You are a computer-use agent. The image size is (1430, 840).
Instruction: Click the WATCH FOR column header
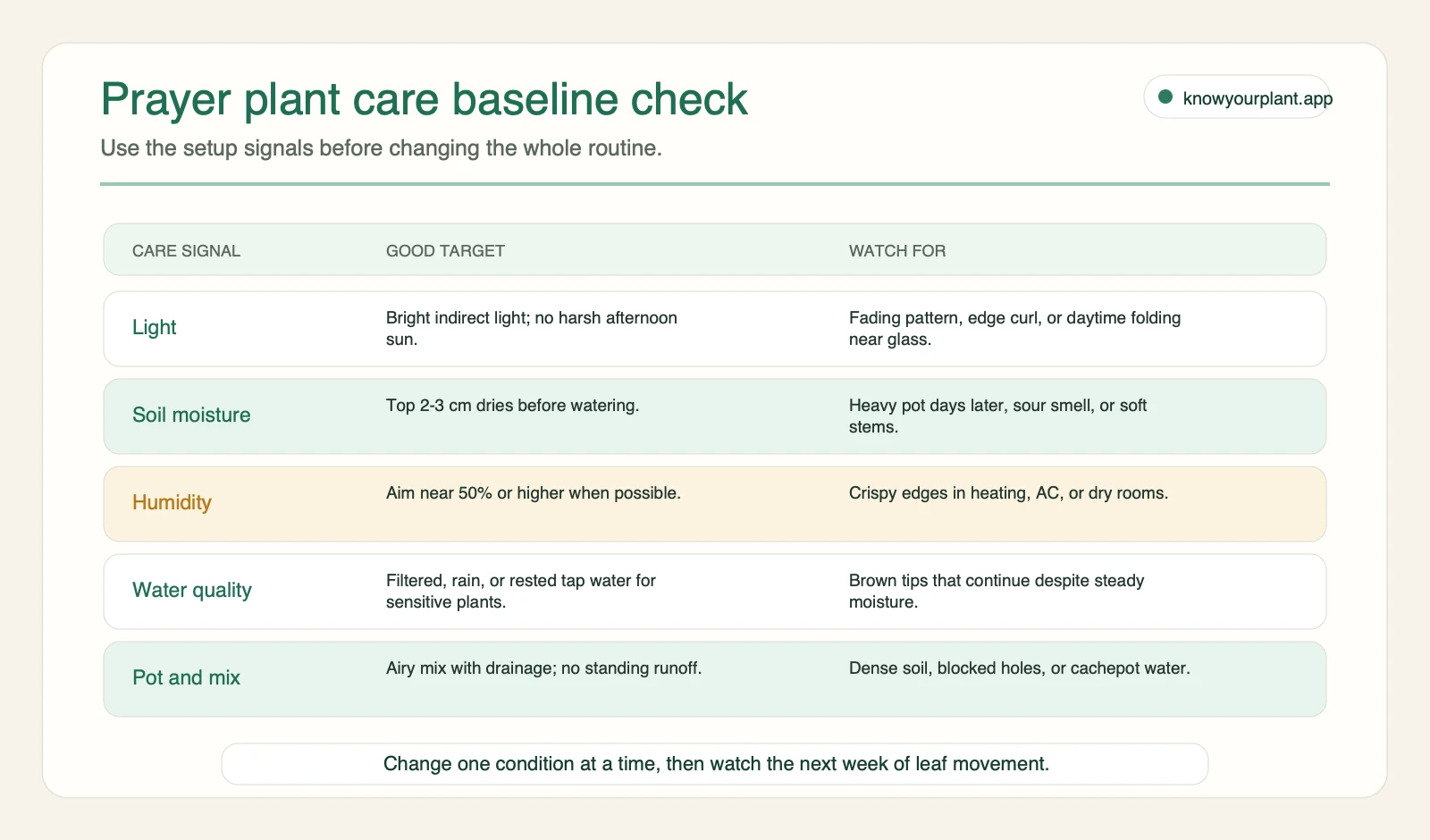tap(897, 251)
